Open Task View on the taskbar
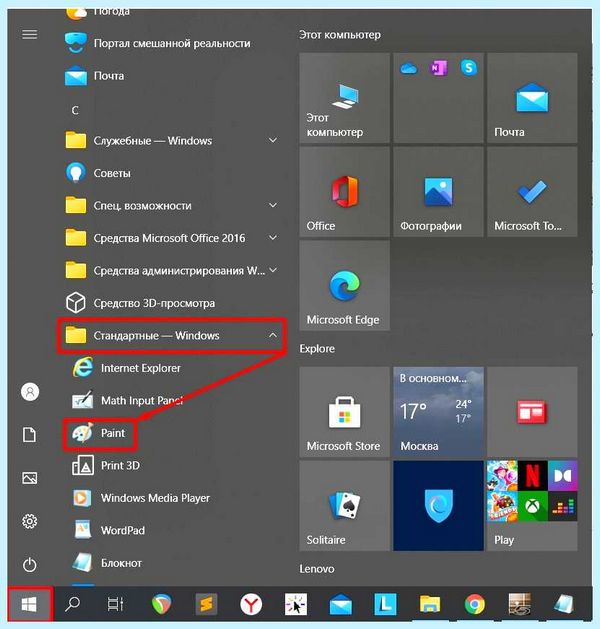The image size is (600, 629). point(116,604)
